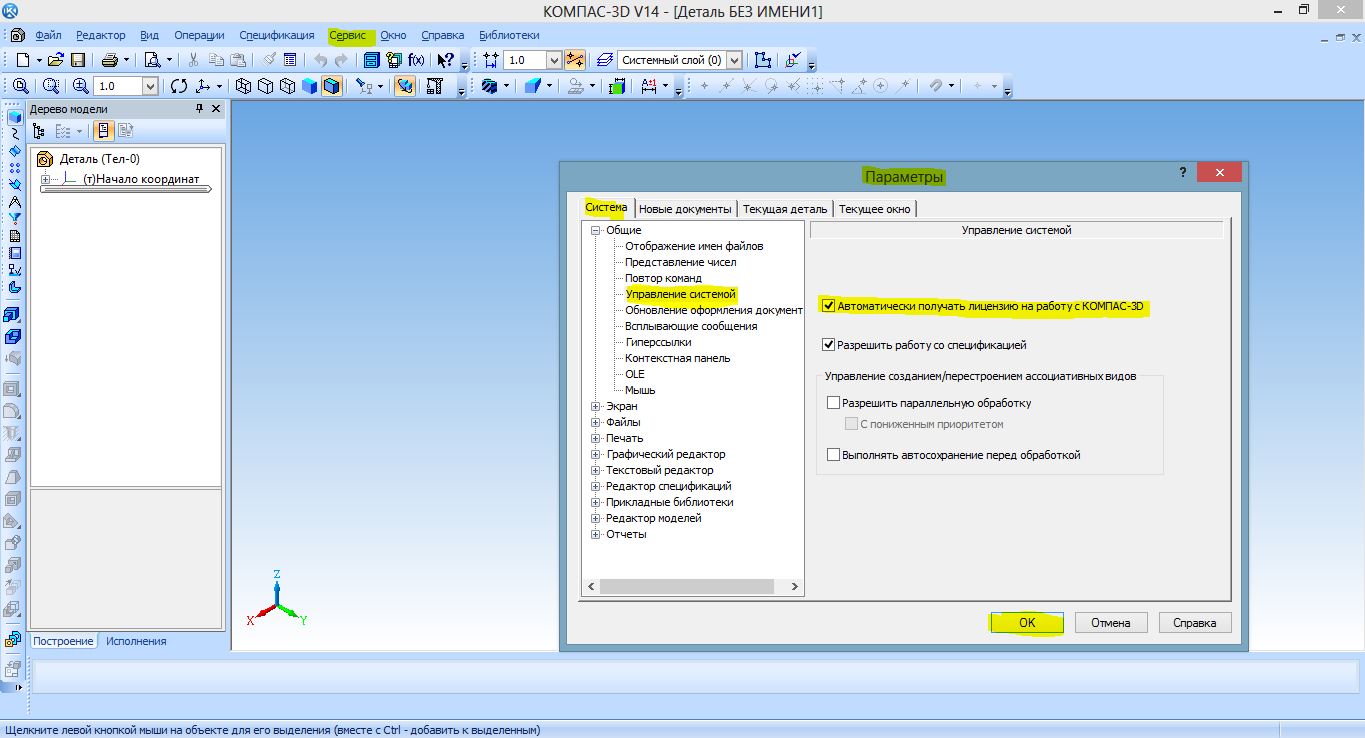Expand the Текстовый редактор node
The width and height of the screenshot is (1365, 738).
coord(596,470)
